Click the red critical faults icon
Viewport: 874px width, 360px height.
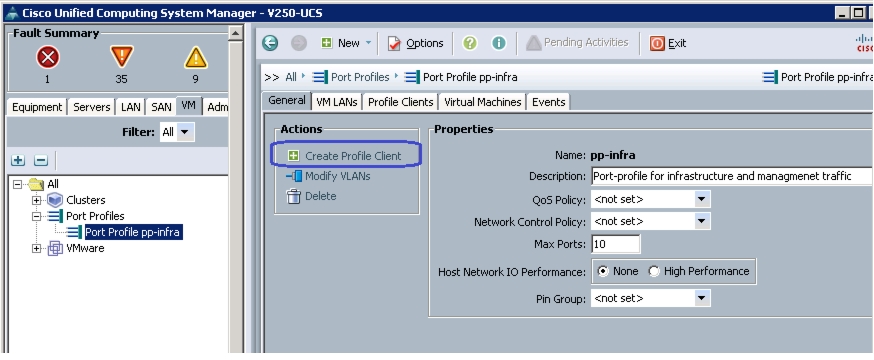(x=47, y=57)
